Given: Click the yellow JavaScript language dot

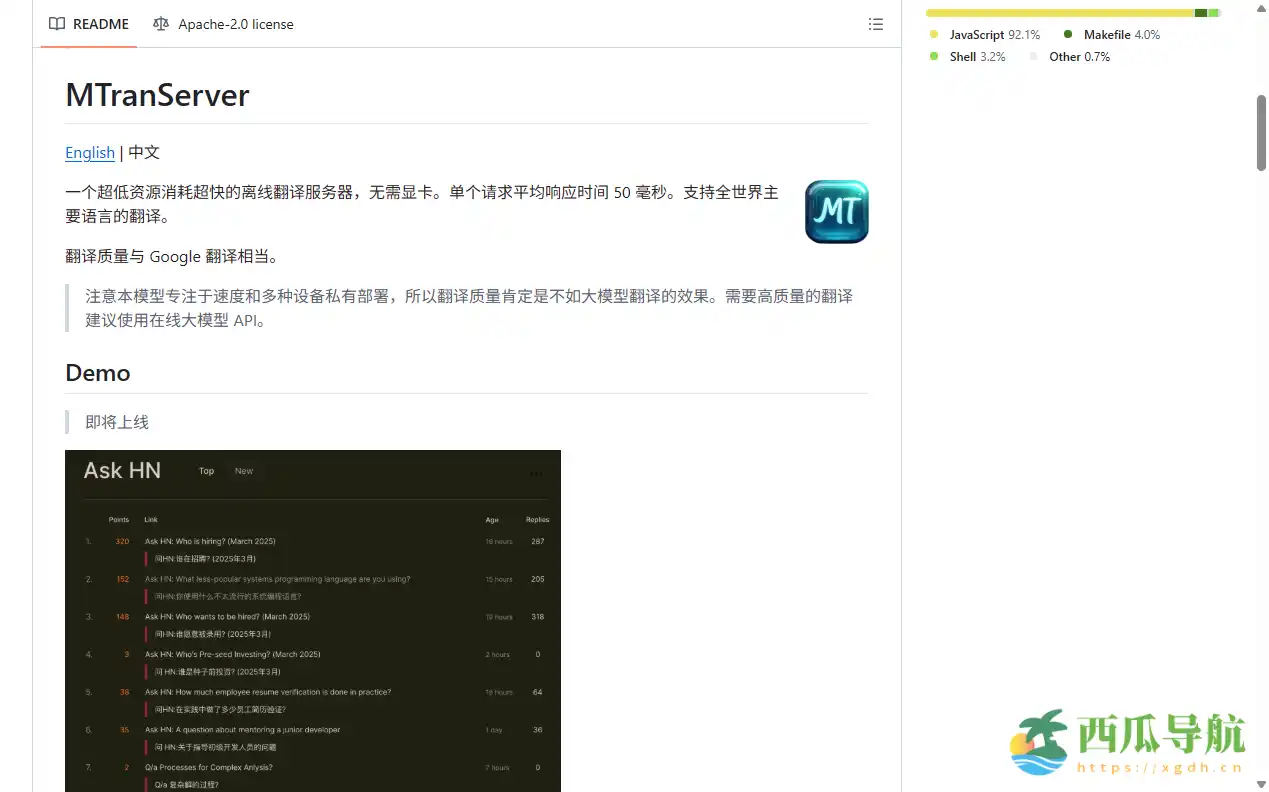Looking at the screenshot, I should [933, 34].
